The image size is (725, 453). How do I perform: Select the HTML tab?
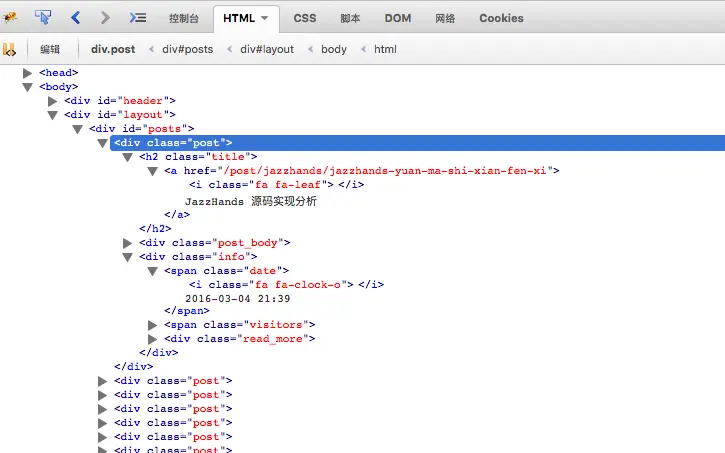(x=239, y=18)
